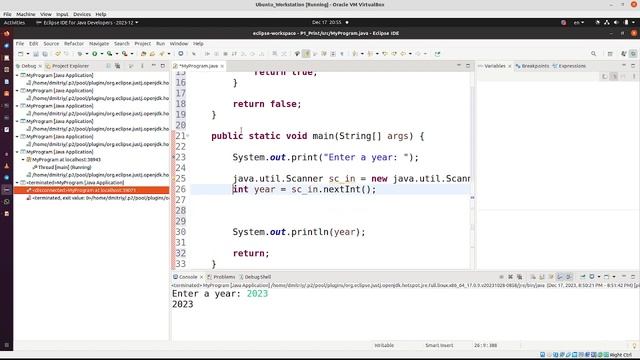Screen dimensions: 640x360
Task: Open the VirtualBox Machine menu
Action: [26, 14]
